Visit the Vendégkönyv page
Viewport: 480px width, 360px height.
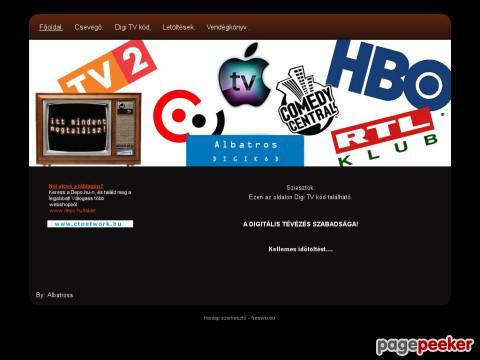227,27
